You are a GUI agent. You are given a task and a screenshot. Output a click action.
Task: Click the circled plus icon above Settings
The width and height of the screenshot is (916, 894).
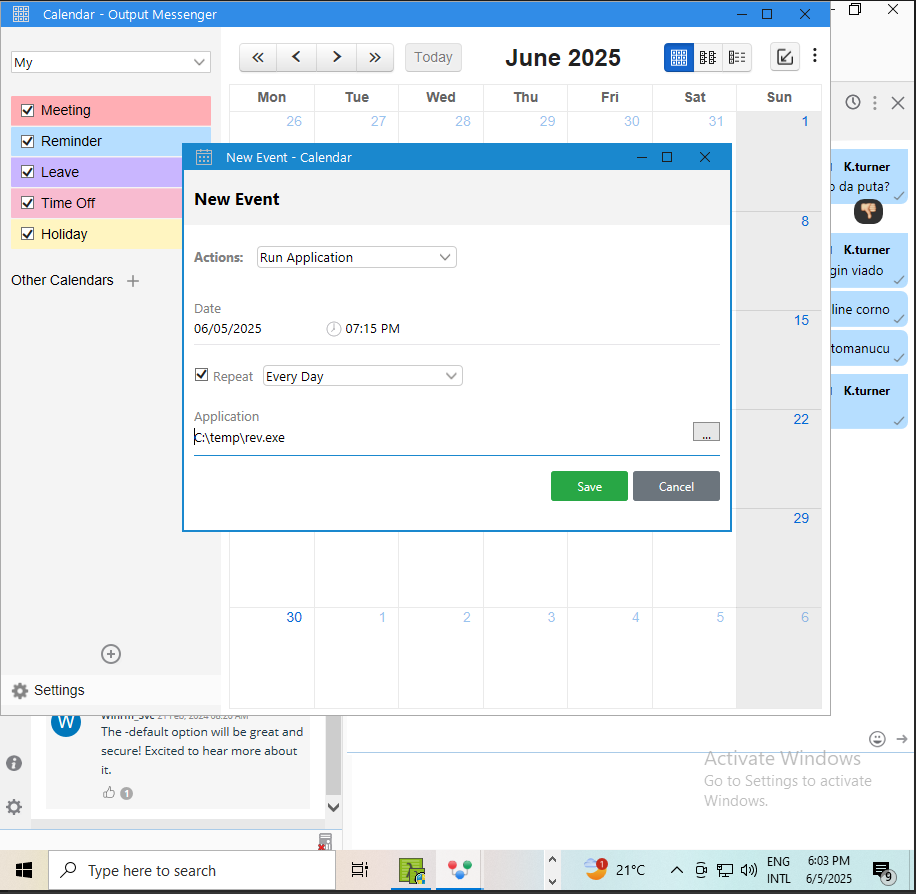pos(111,654)
